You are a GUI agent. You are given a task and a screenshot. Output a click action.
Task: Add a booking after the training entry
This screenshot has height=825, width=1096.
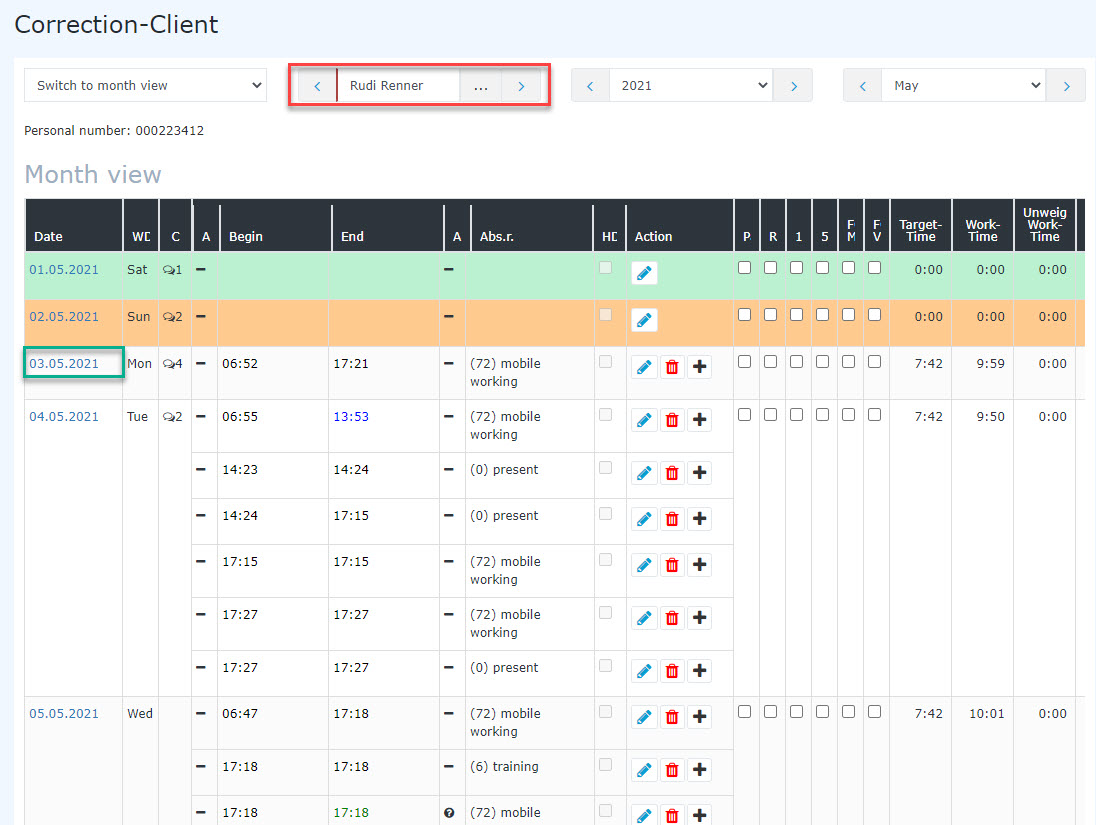pos(699,770)
